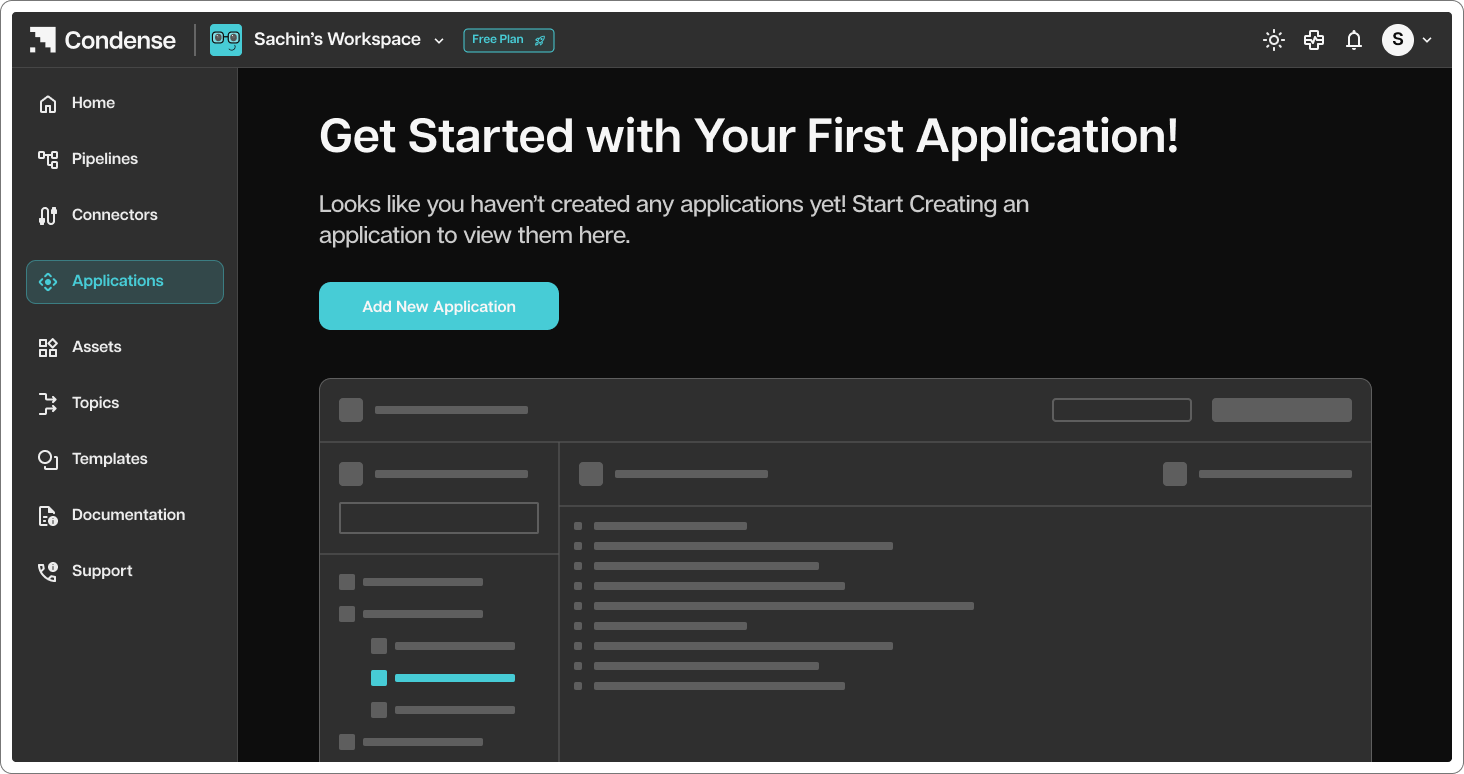Click the user avatar S
Image resolution: width=1464 pixels, height=774 pixels.
[1397, 40]
